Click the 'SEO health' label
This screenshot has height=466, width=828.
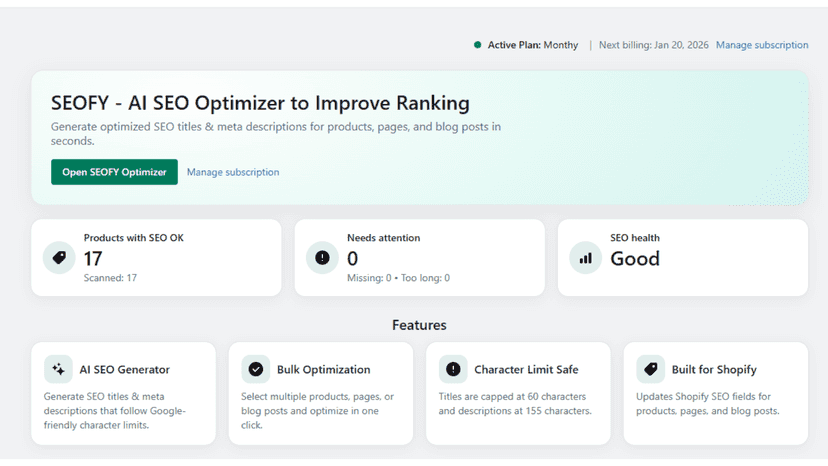[x=635, y=238]
